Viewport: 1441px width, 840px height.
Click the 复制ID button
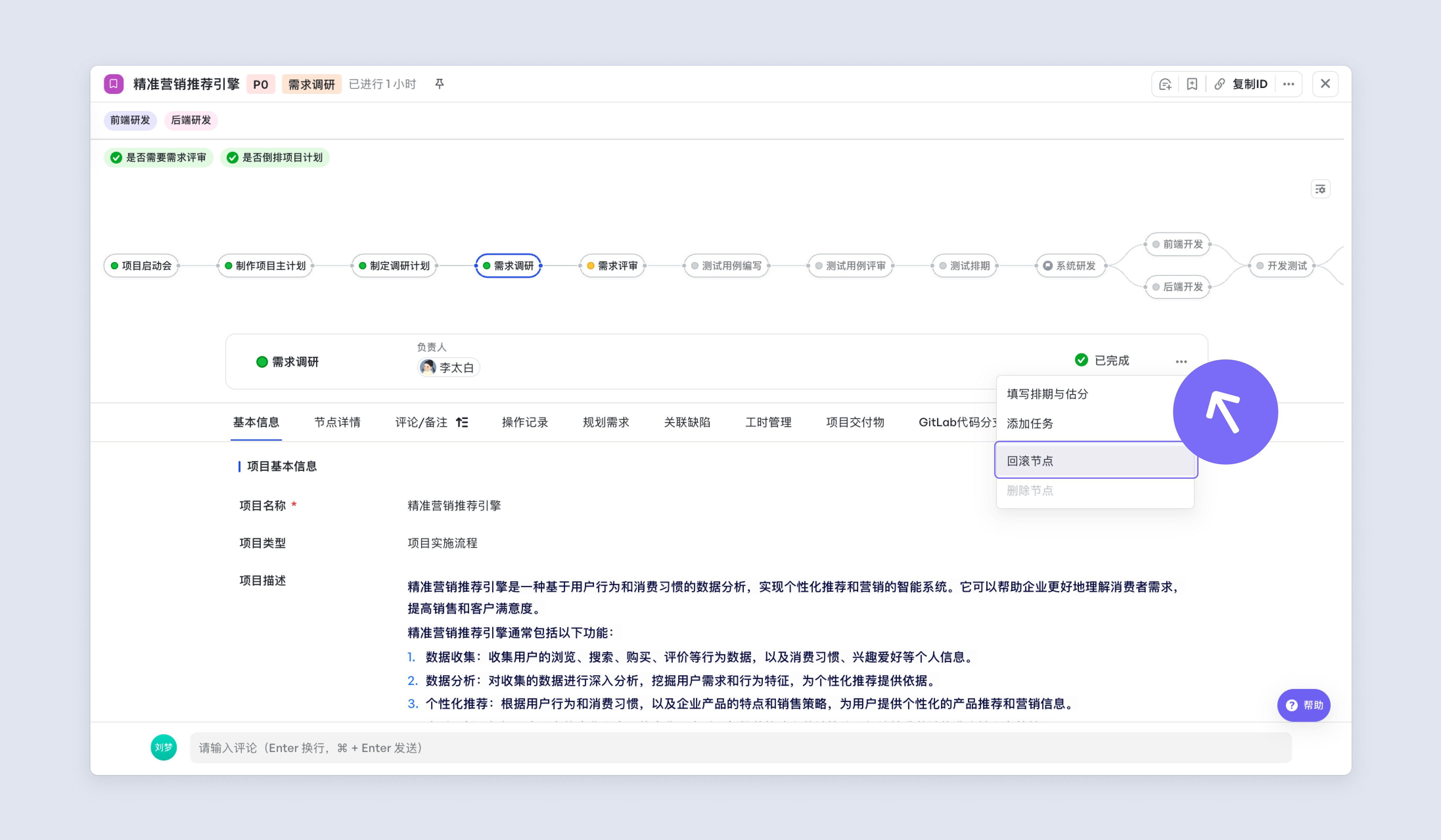pos(1250,85)
